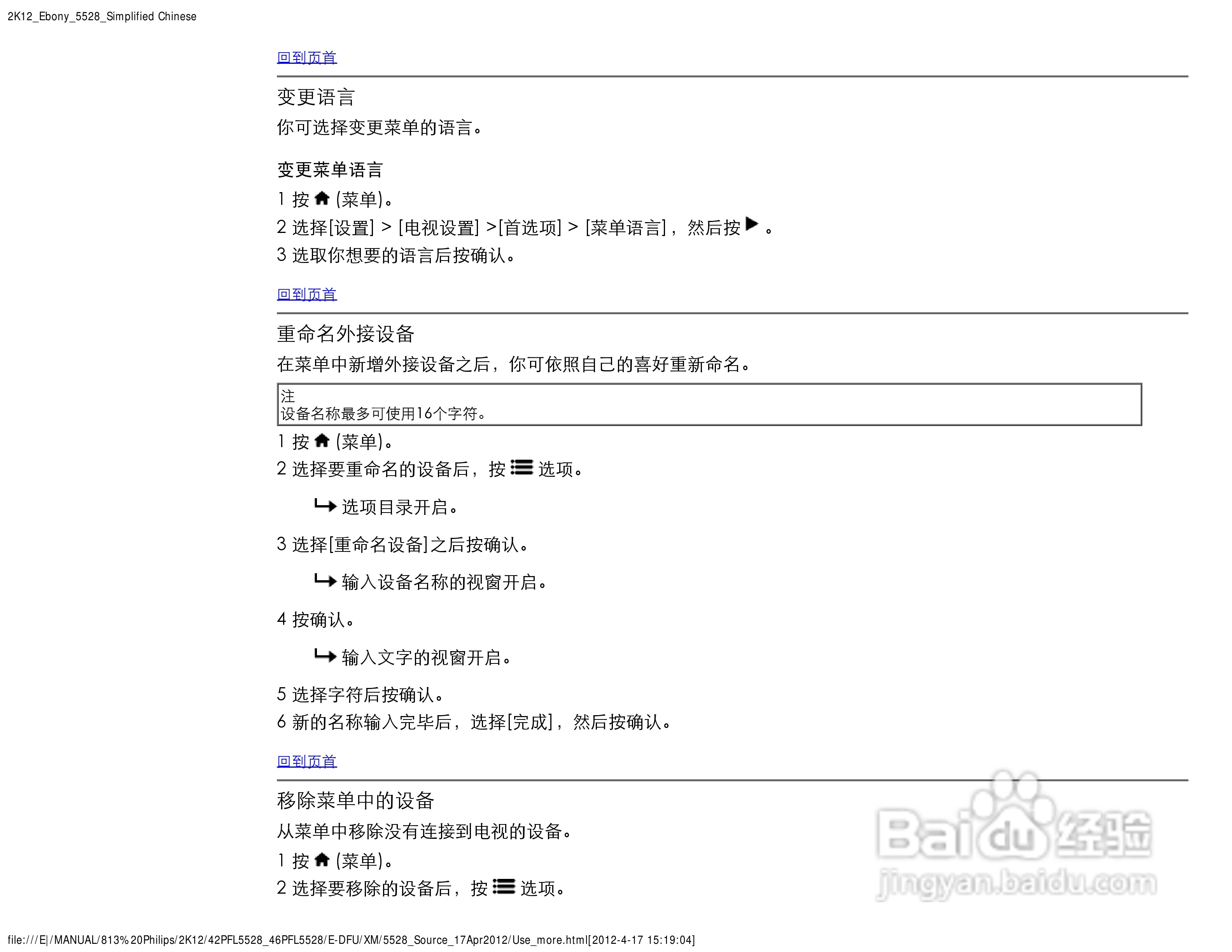Click the 移除菜单中的设备 section heading
The image size is (1232, 952).
[355, 801]
